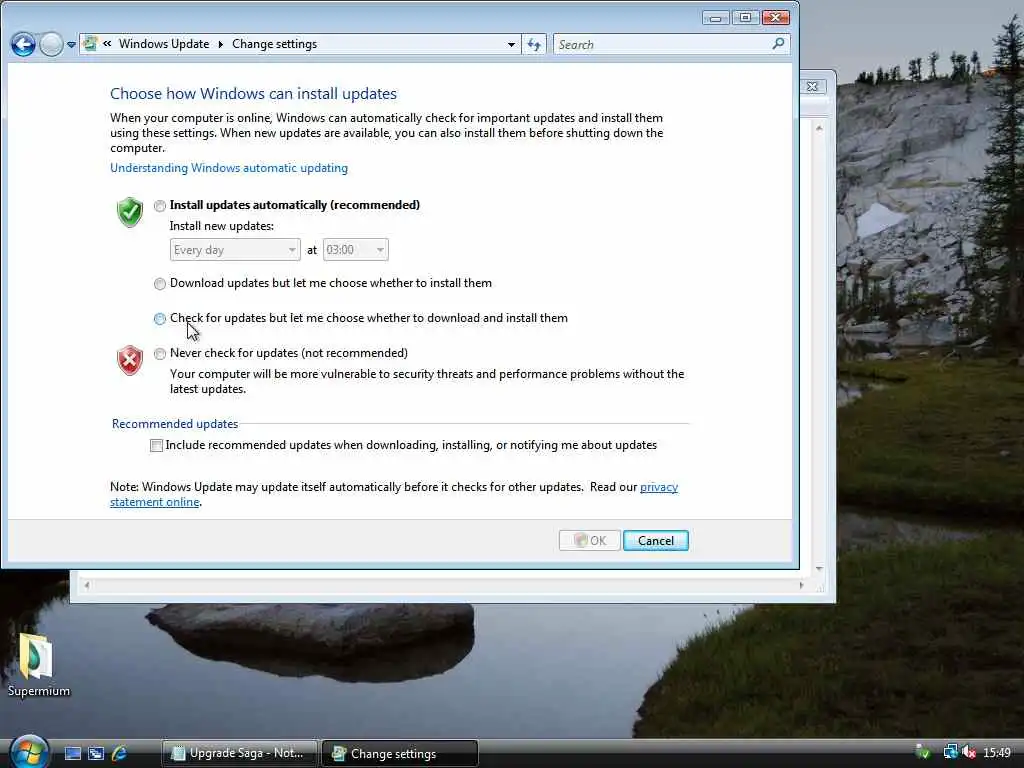Select the Supermium desktop shortcut

[x=38, y=665]
